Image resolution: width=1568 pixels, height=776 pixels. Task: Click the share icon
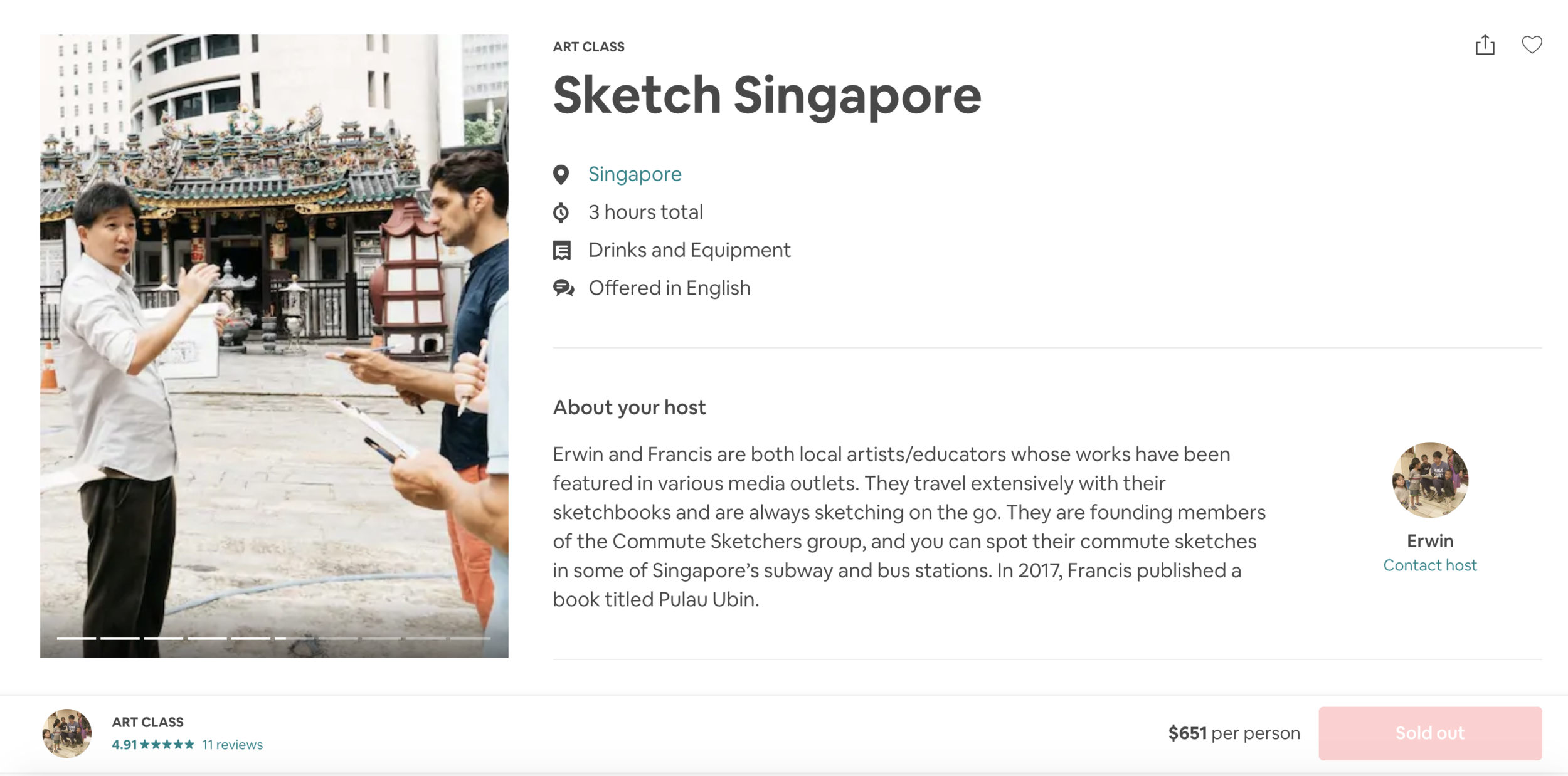click(1485, 45)
